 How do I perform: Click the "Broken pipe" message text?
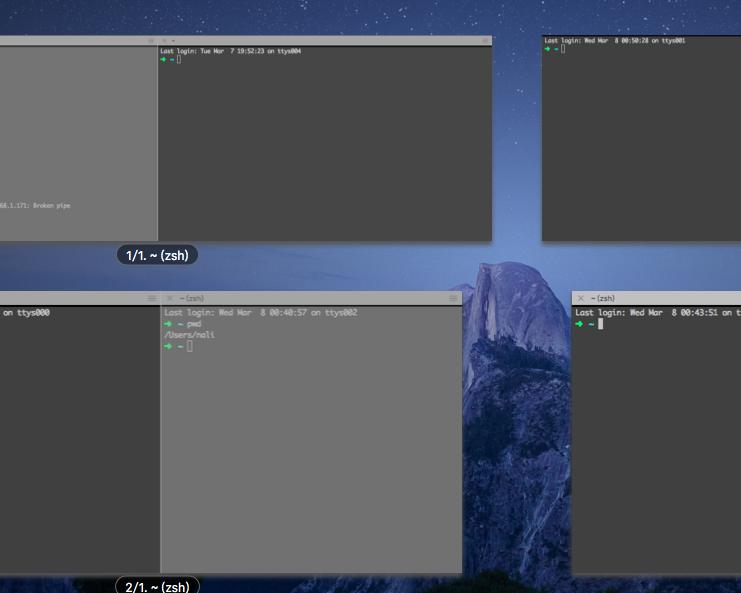coord(52,206)
